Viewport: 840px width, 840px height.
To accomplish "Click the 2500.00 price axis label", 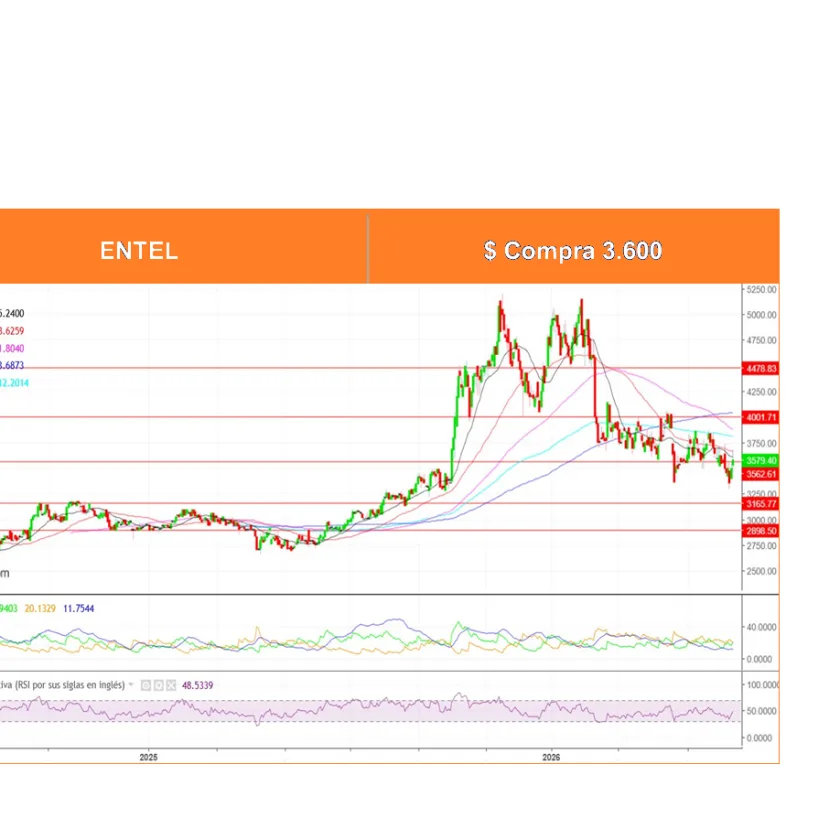I will point(761,571).
